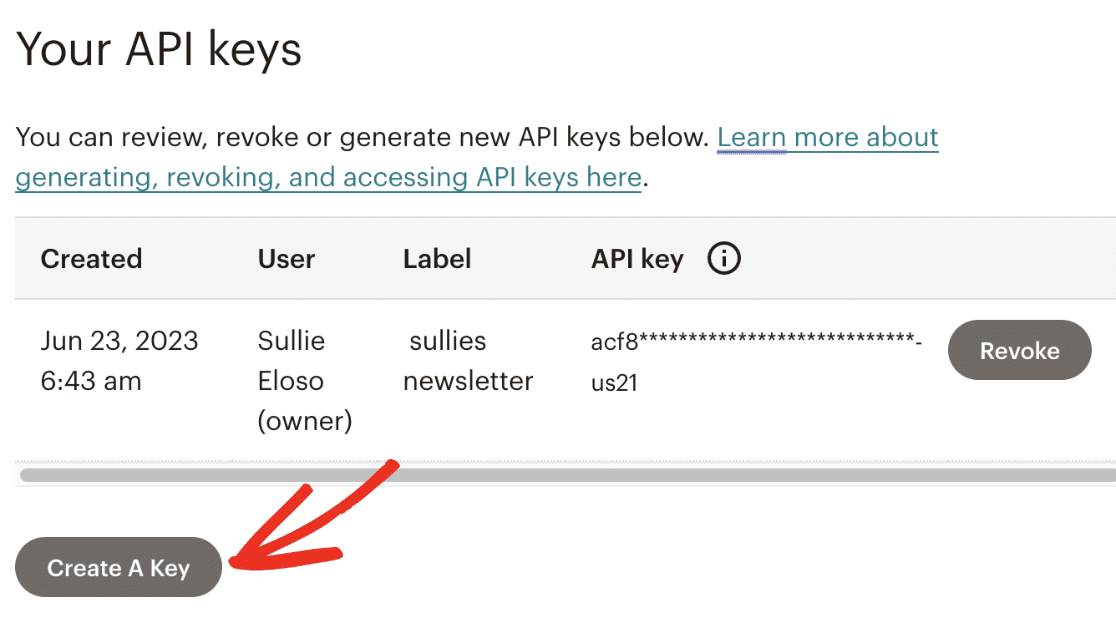Select the 'sullies newsletter' label cell

click(x=468, y=360)
